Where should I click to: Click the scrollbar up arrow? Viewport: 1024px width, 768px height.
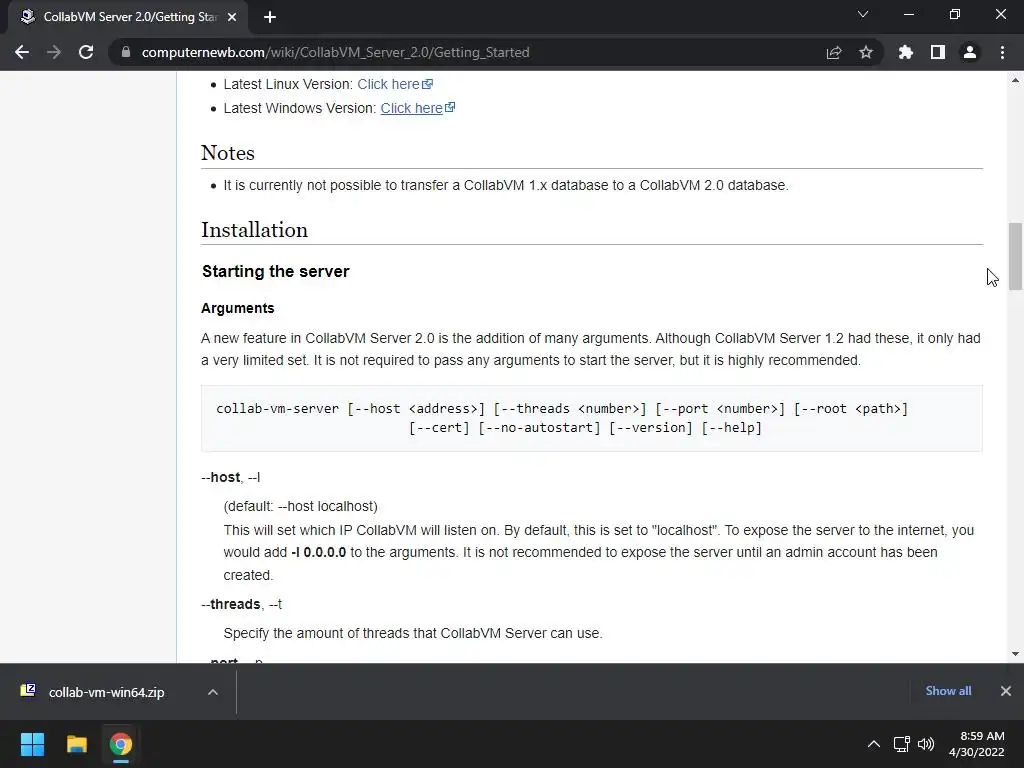(1015, 80)
